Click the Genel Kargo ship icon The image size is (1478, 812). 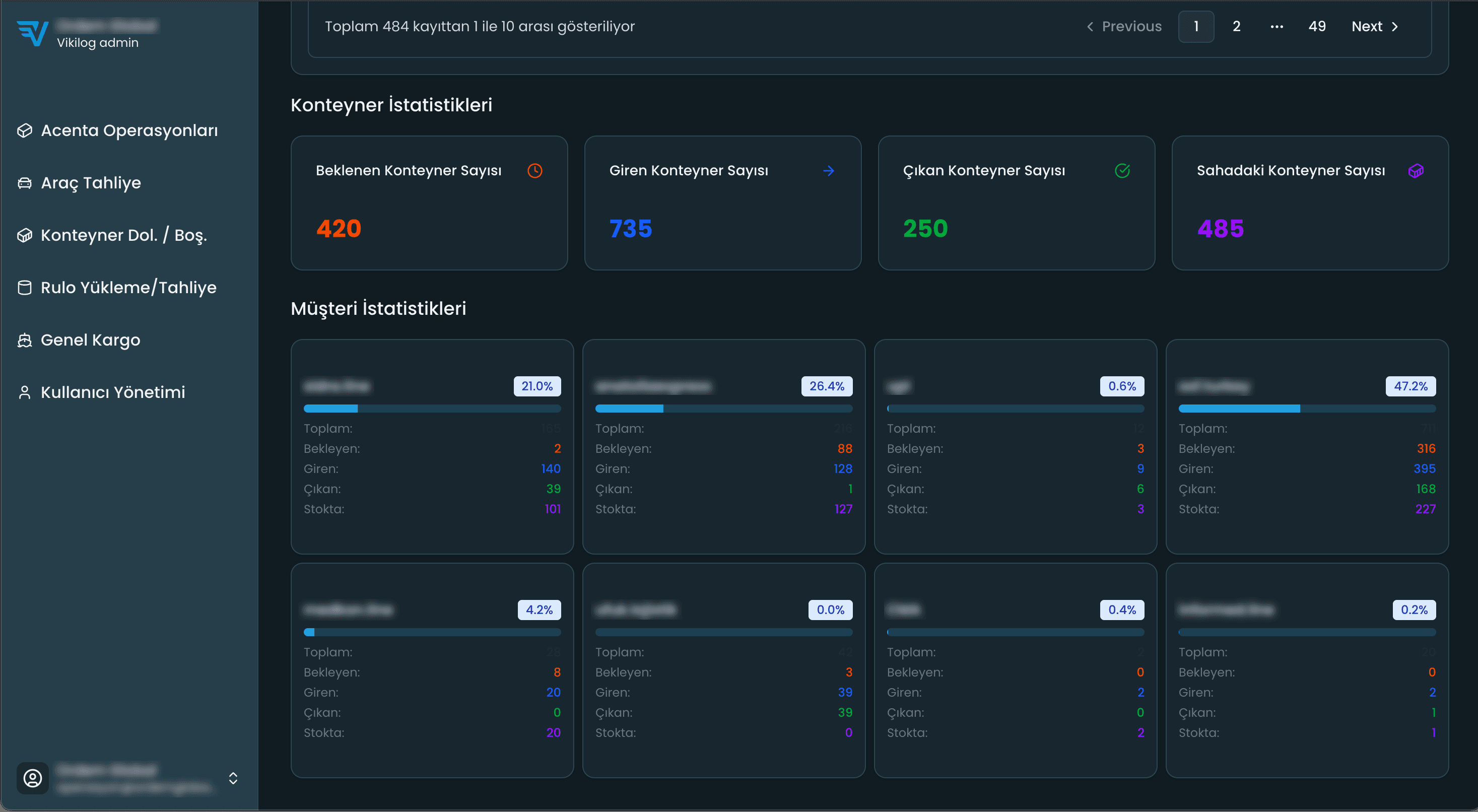tap(25, 341)
